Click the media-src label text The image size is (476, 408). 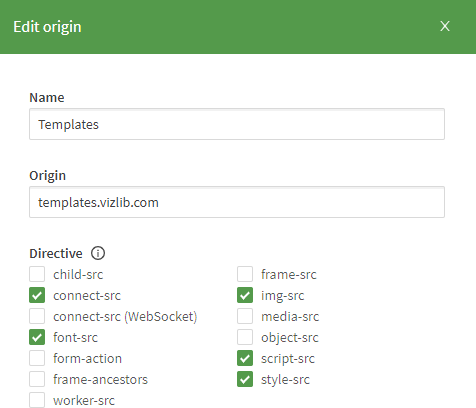290,317
